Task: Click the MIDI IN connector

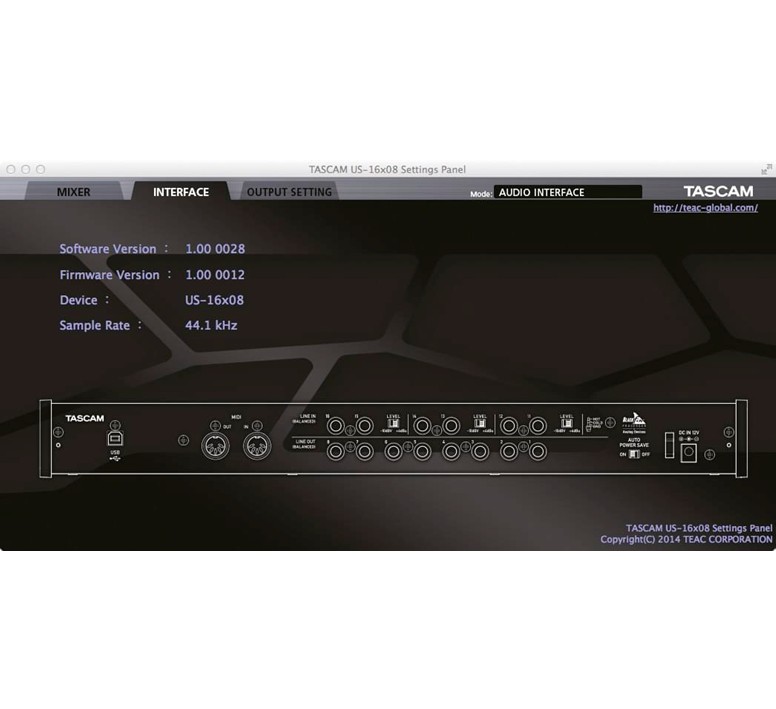Action: (257, 447)
